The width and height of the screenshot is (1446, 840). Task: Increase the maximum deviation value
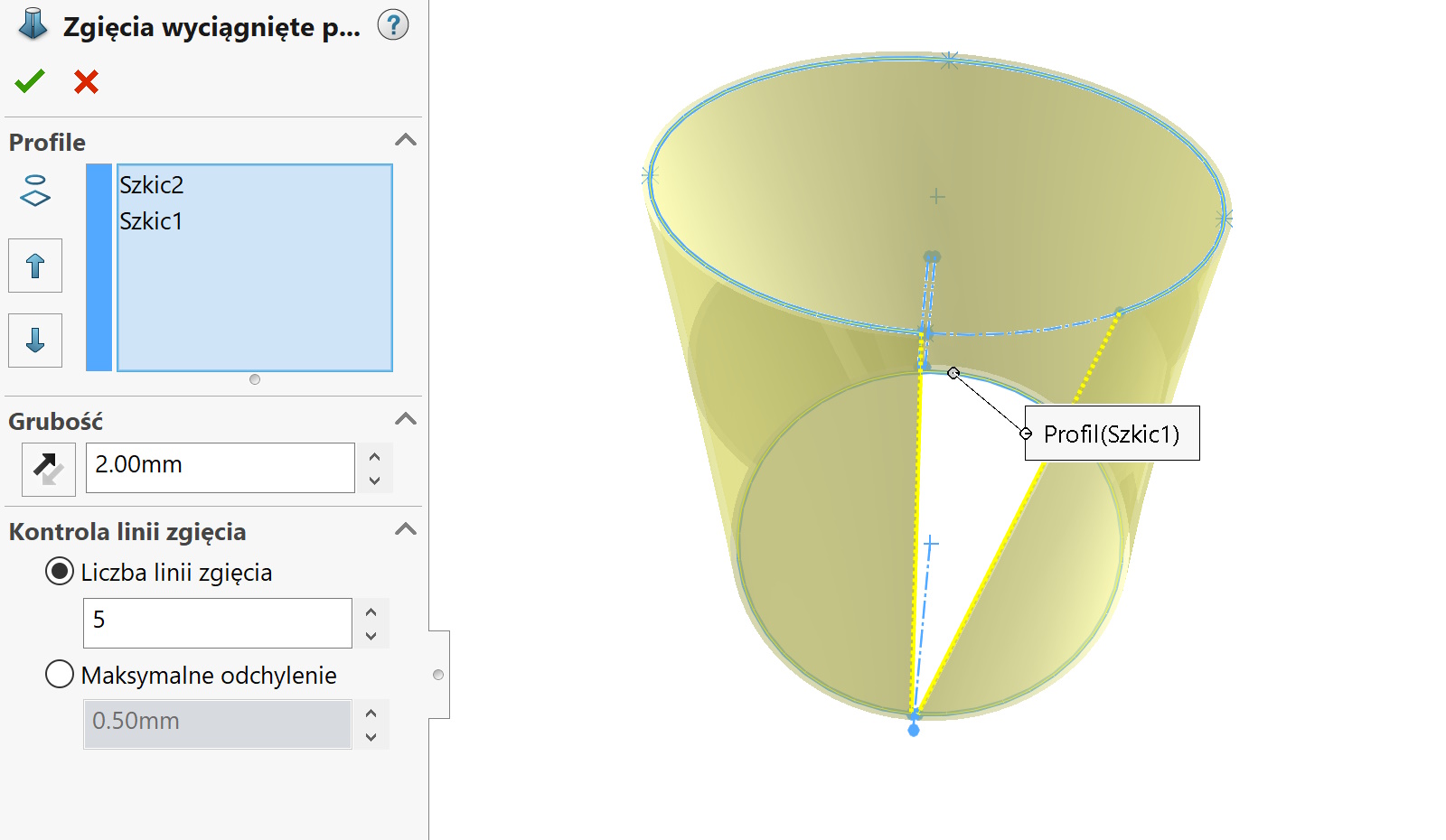[371, 713]
